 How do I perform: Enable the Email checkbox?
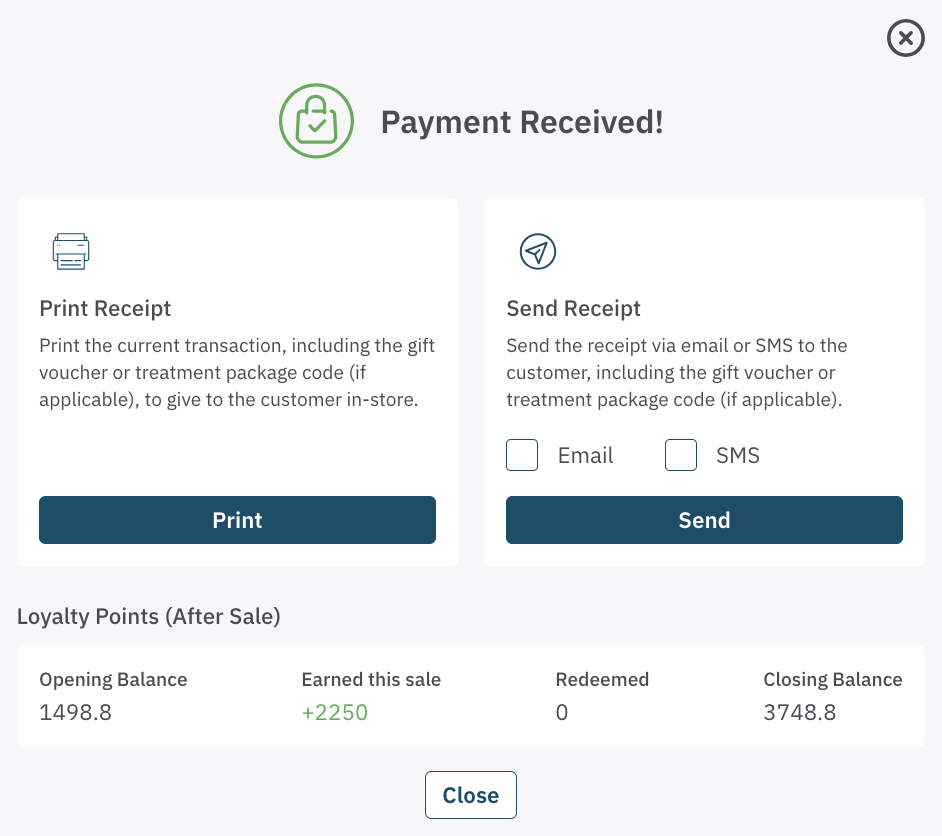coord(522,456)
